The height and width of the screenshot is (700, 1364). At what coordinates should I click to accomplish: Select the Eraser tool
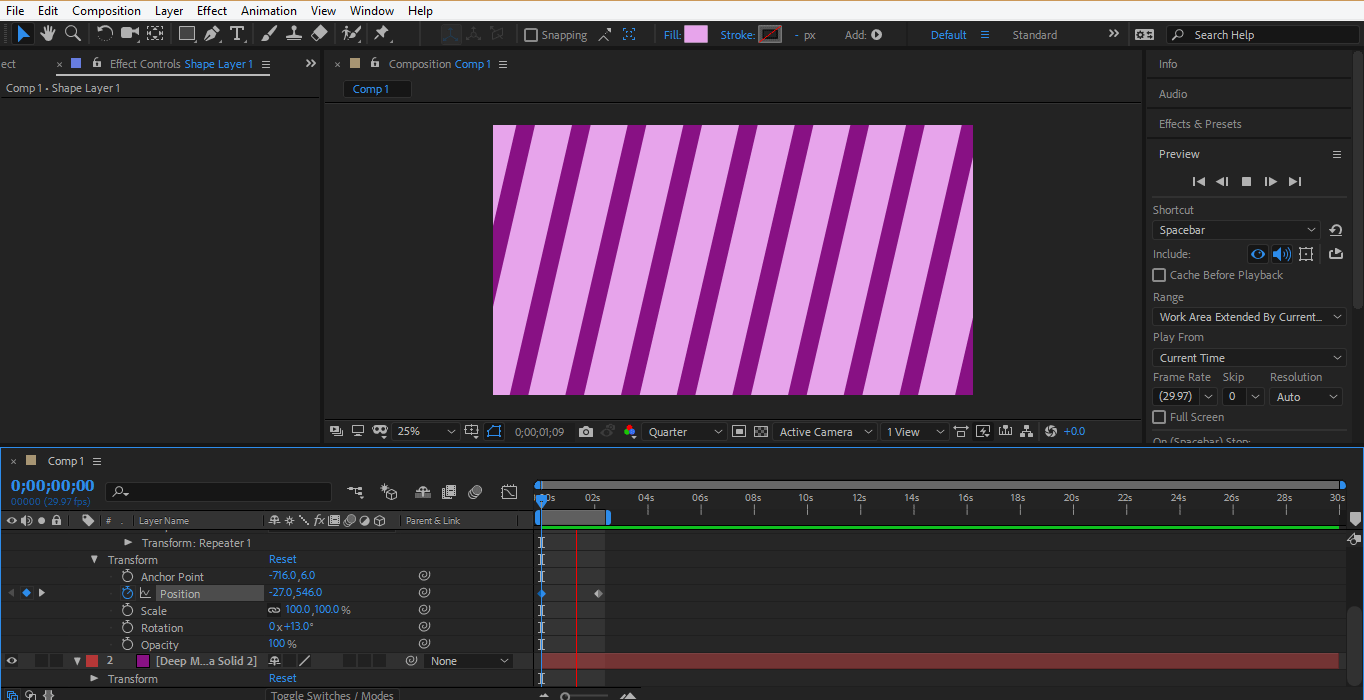[x=319, y=34]
